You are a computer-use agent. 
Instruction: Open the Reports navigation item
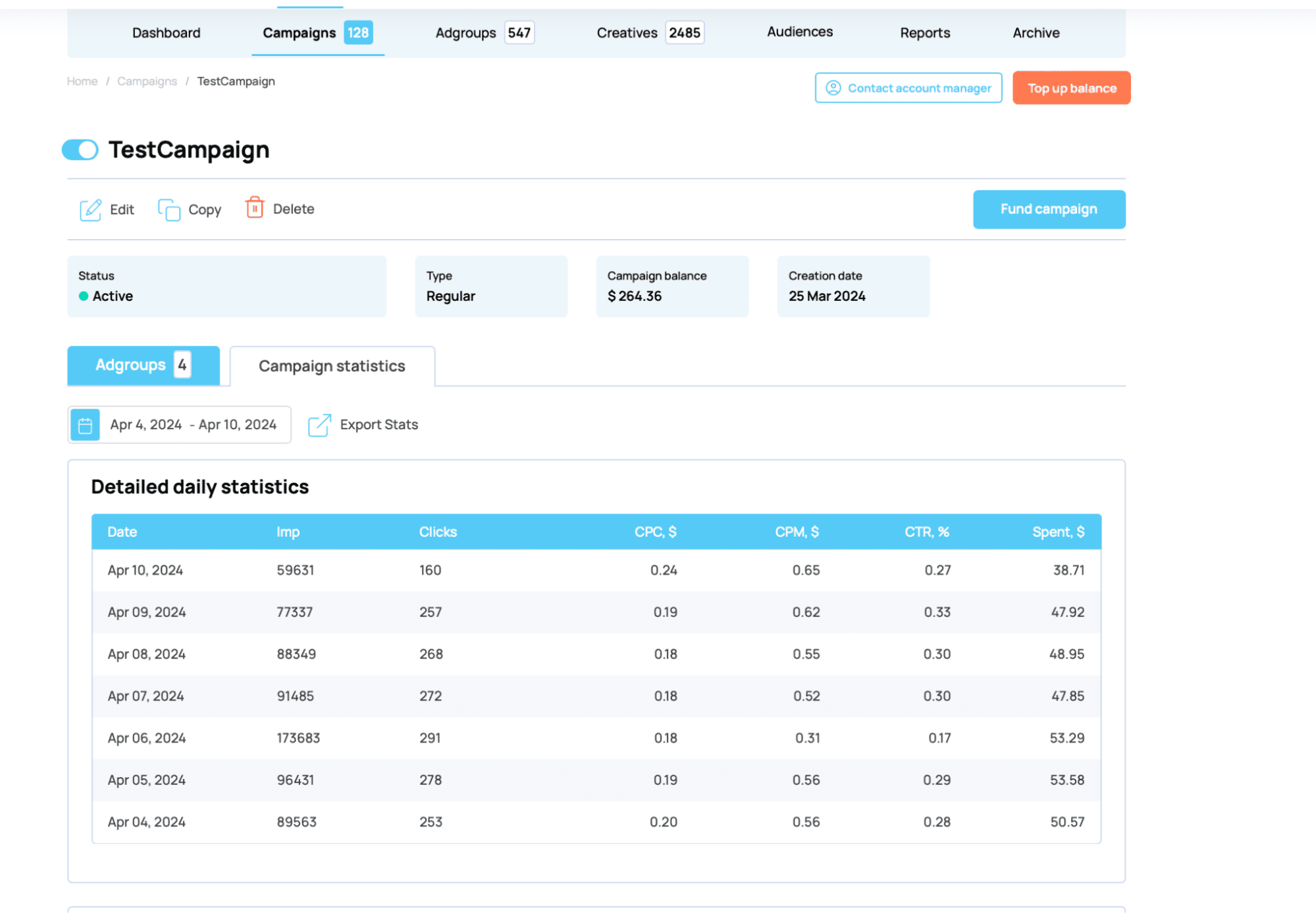[924, 33]
